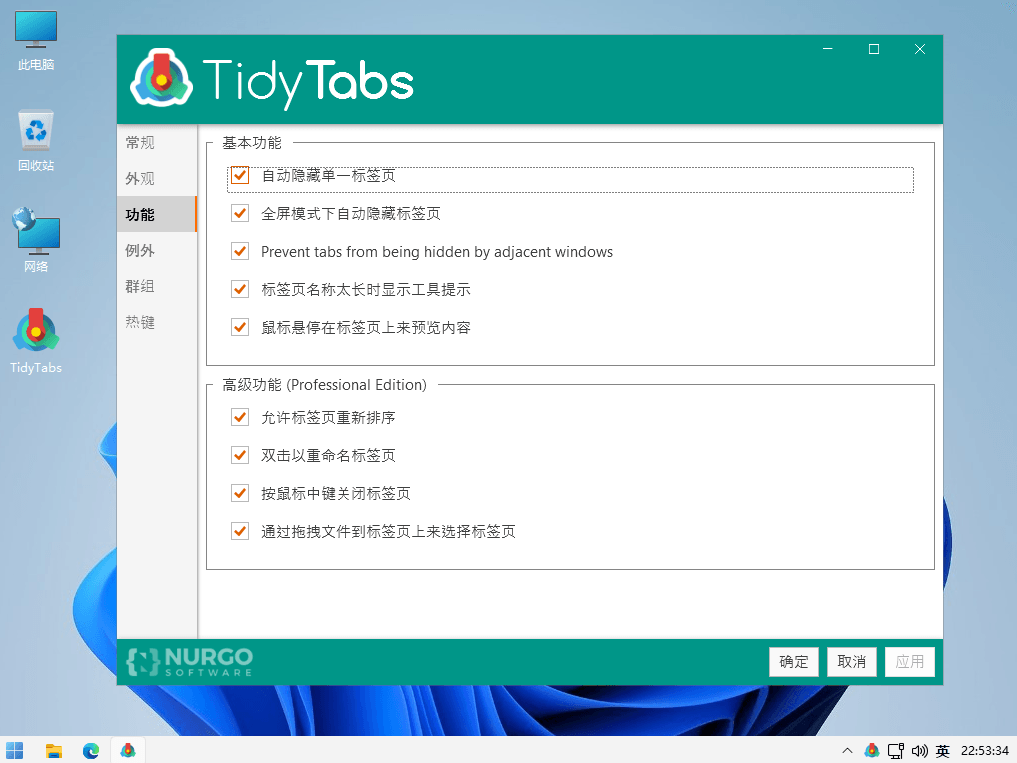The height and width of the screenshot is (763, 1017).
Task: Select the 功能 settings tab
Action: pos(156,214)
